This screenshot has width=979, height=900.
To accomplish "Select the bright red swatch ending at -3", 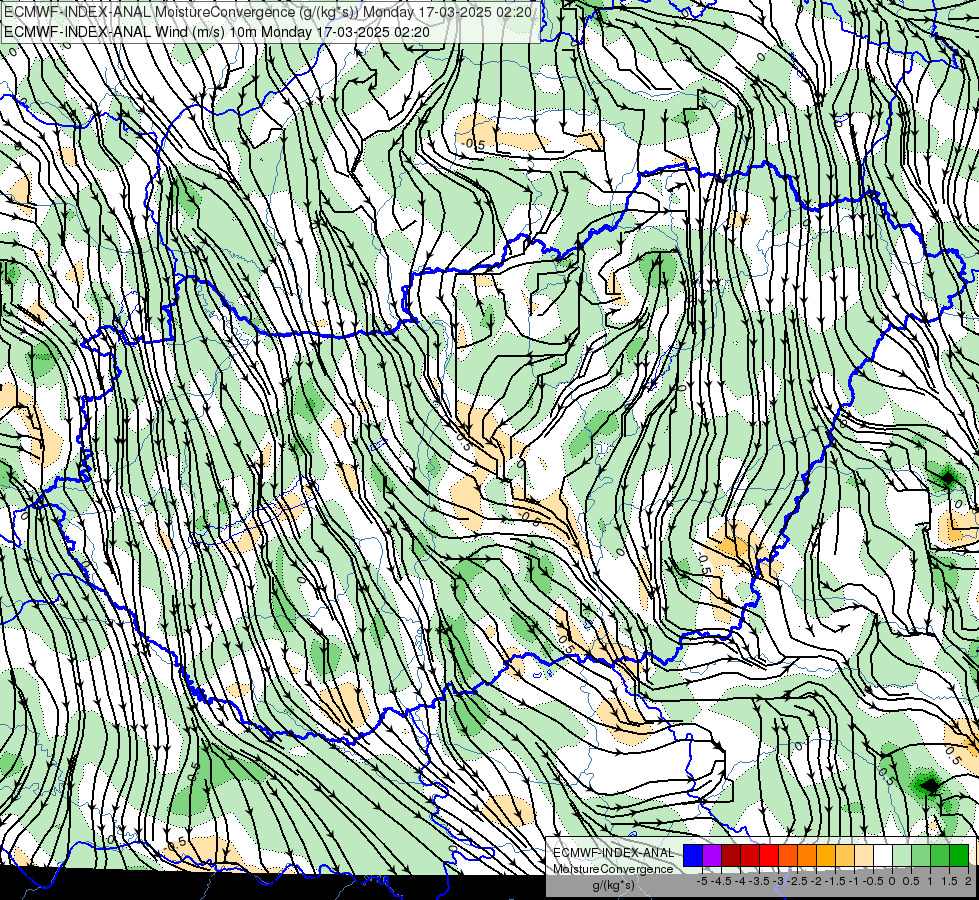I will [x=769, y=855].
